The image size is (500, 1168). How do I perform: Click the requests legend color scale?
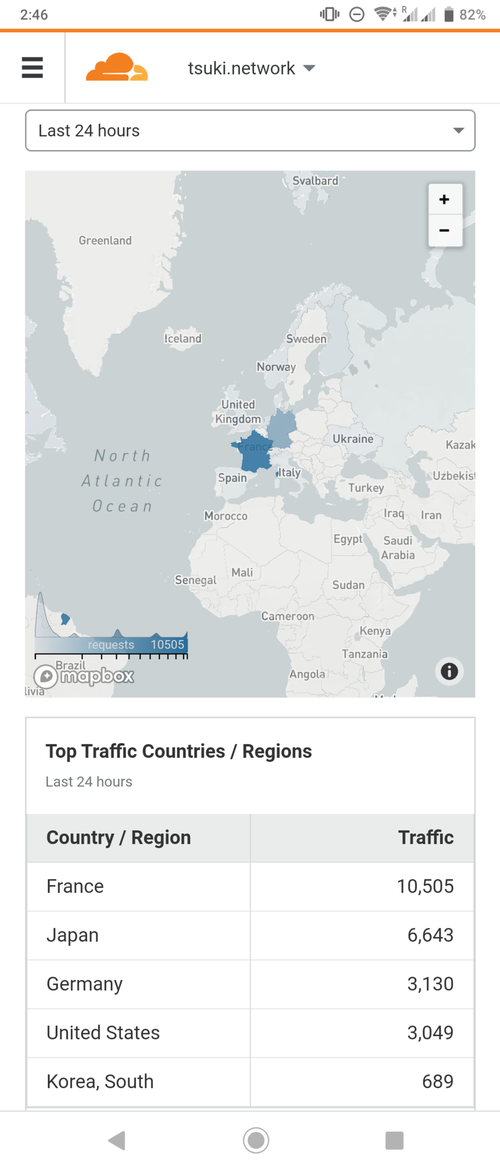[111, 644]
